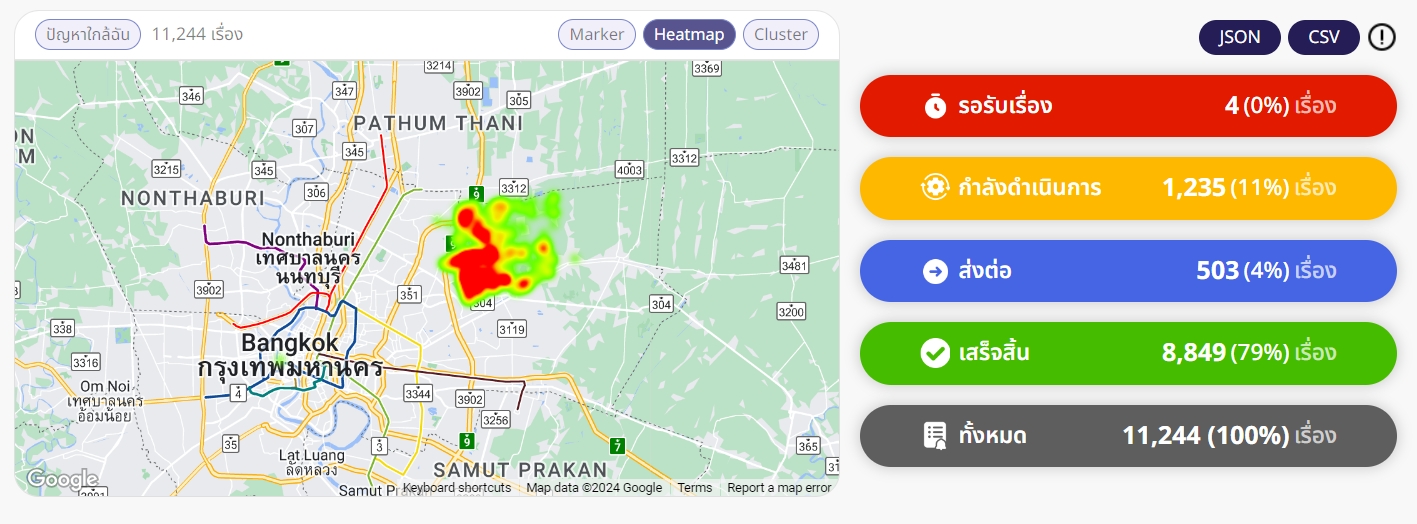Open the map Terms link
The image size is (1417, 524).
pyautogui.click(x=694, y=488)
